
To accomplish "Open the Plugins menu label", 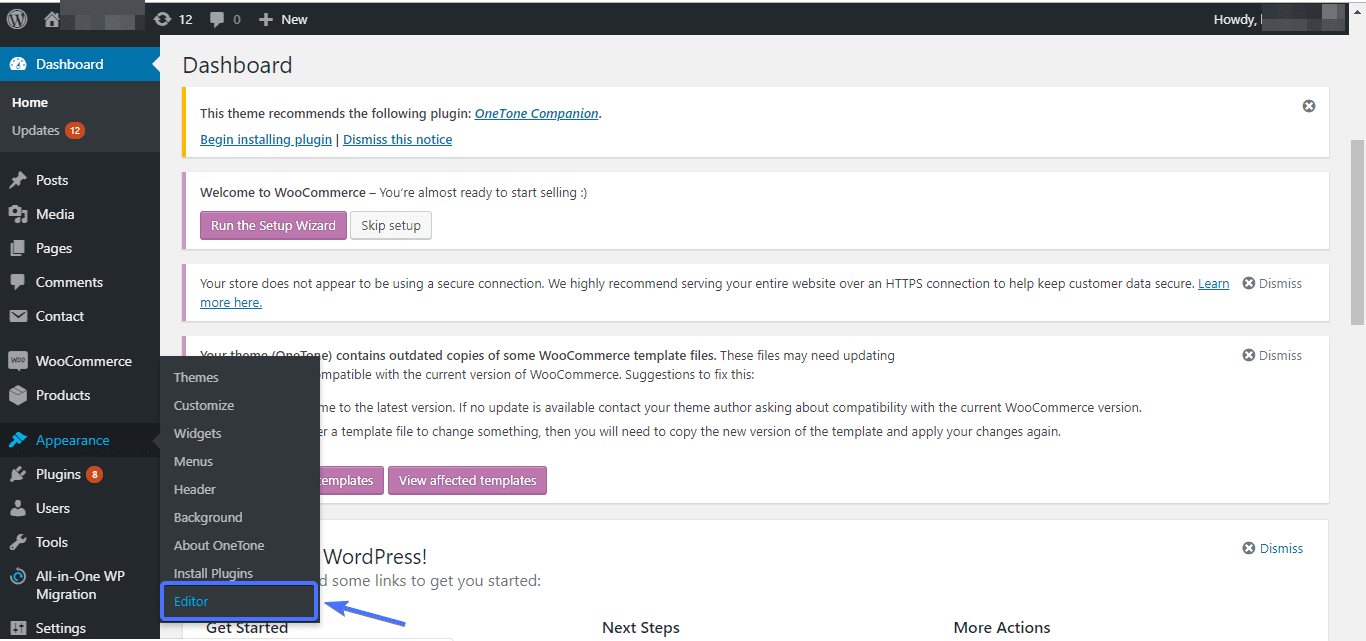I will tap(58, 474).
